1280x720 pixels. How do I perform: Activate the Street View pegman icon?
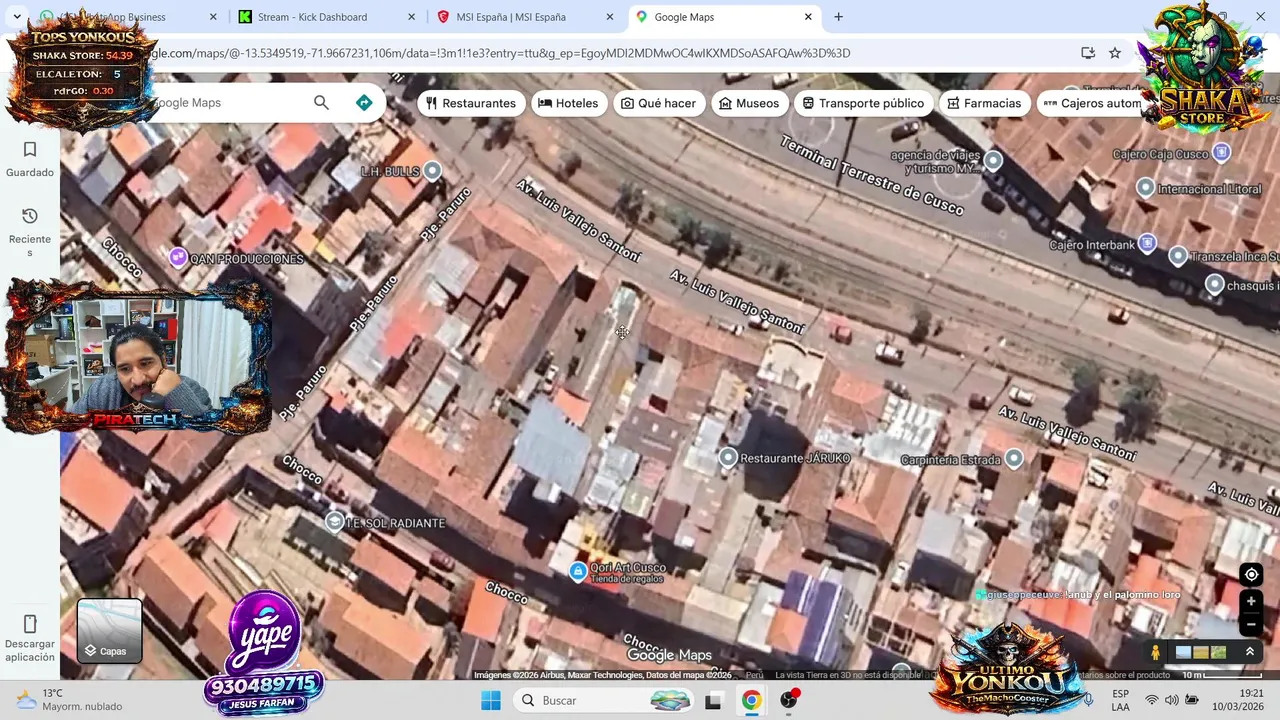pyautogui.click(x=1156, y=652)
